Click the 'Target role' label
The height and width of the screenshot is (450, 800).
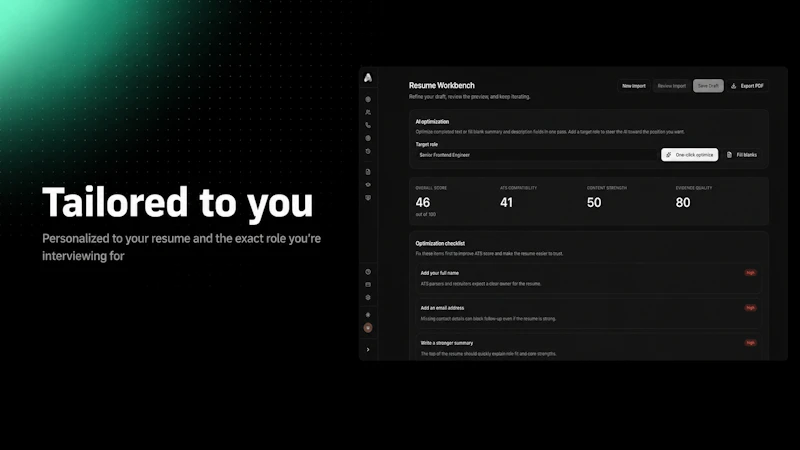427,144
